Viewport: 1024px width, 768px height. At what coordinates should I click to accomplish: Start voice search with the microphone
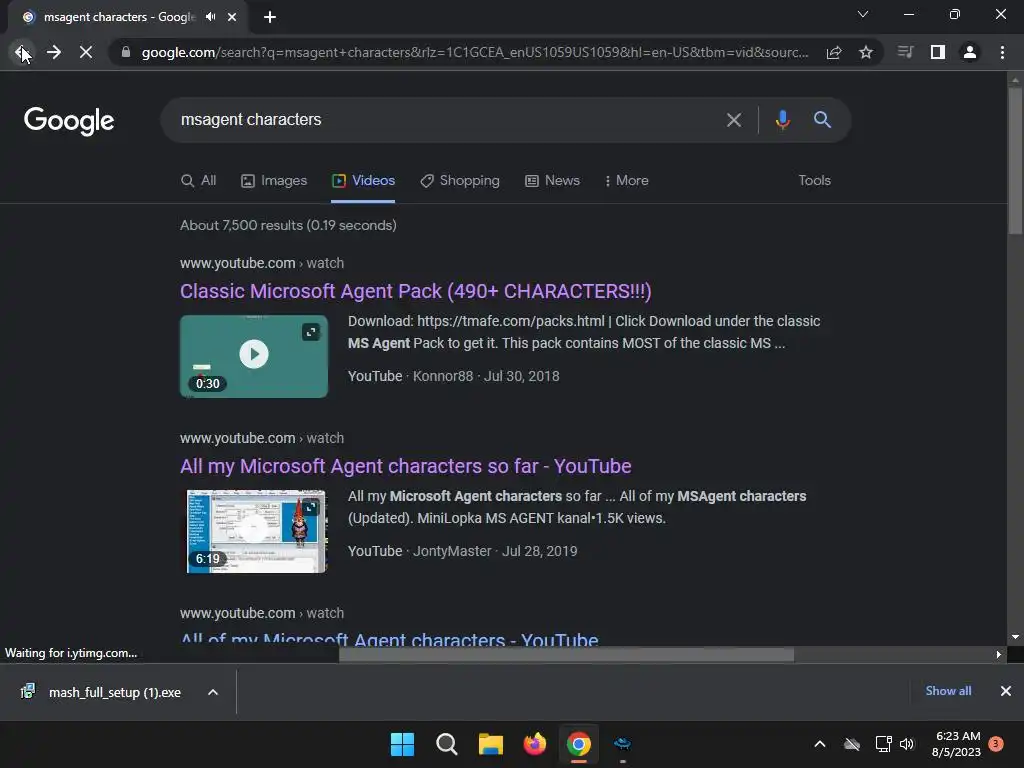782,120
